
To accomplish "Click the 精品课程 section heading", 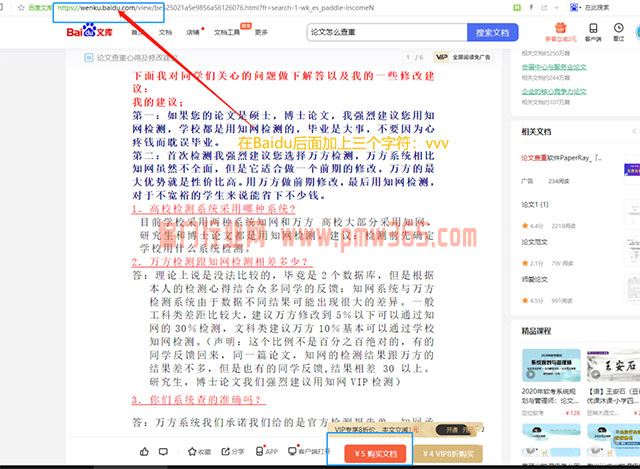I will [536, 331].
